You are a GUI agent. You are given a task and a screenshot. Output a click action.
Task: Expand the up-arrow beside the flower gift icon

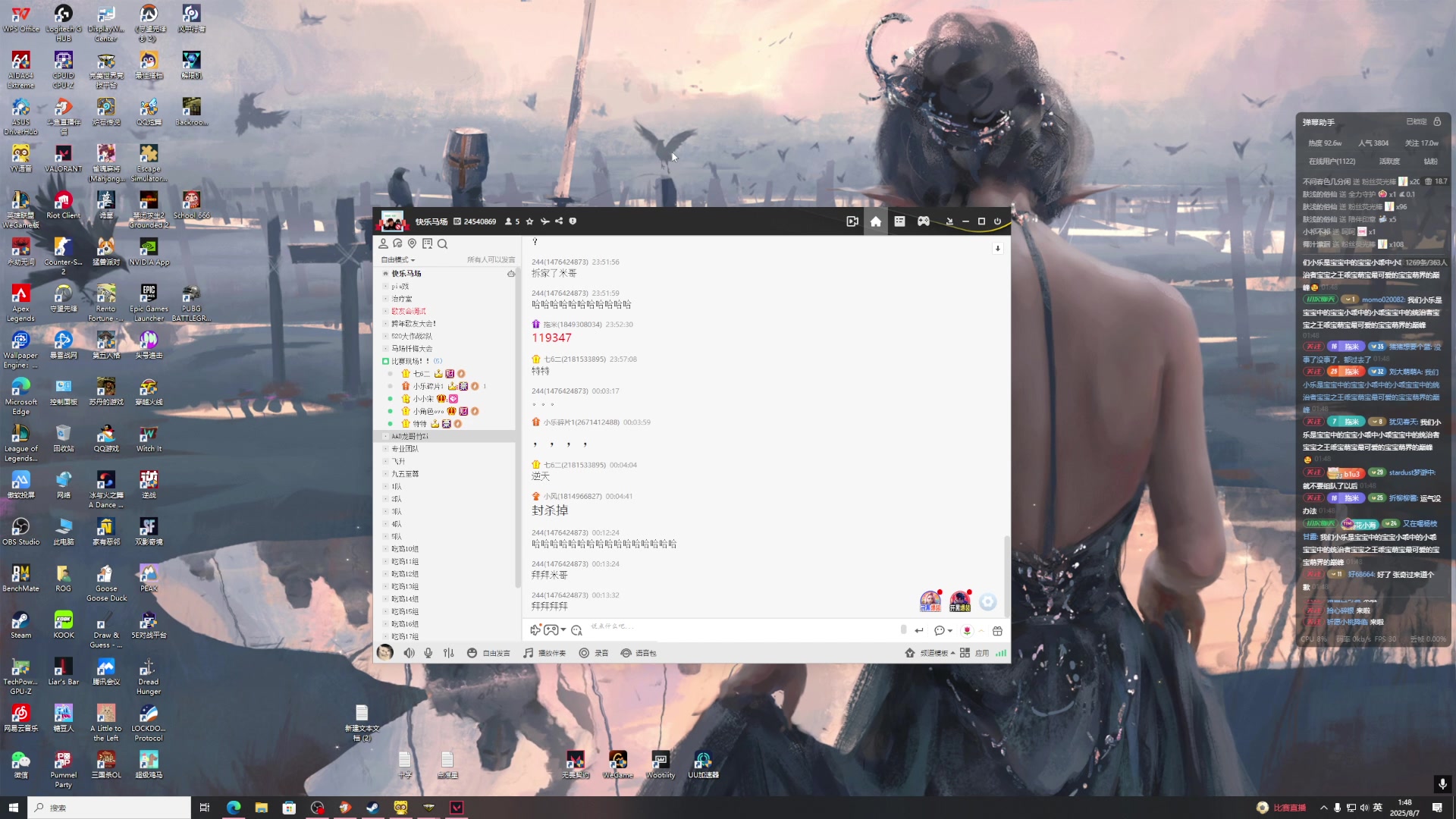tap(981, 631)
